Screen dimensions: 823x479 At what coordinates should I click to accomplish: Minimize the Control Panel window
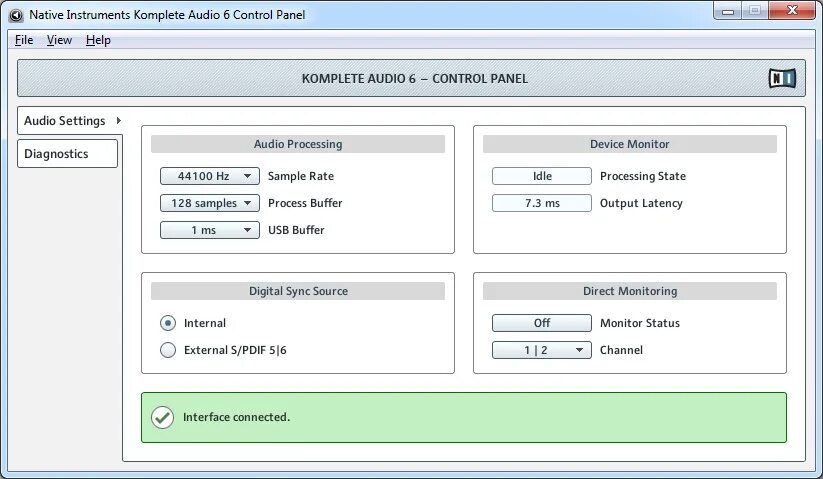pos(727,10)
